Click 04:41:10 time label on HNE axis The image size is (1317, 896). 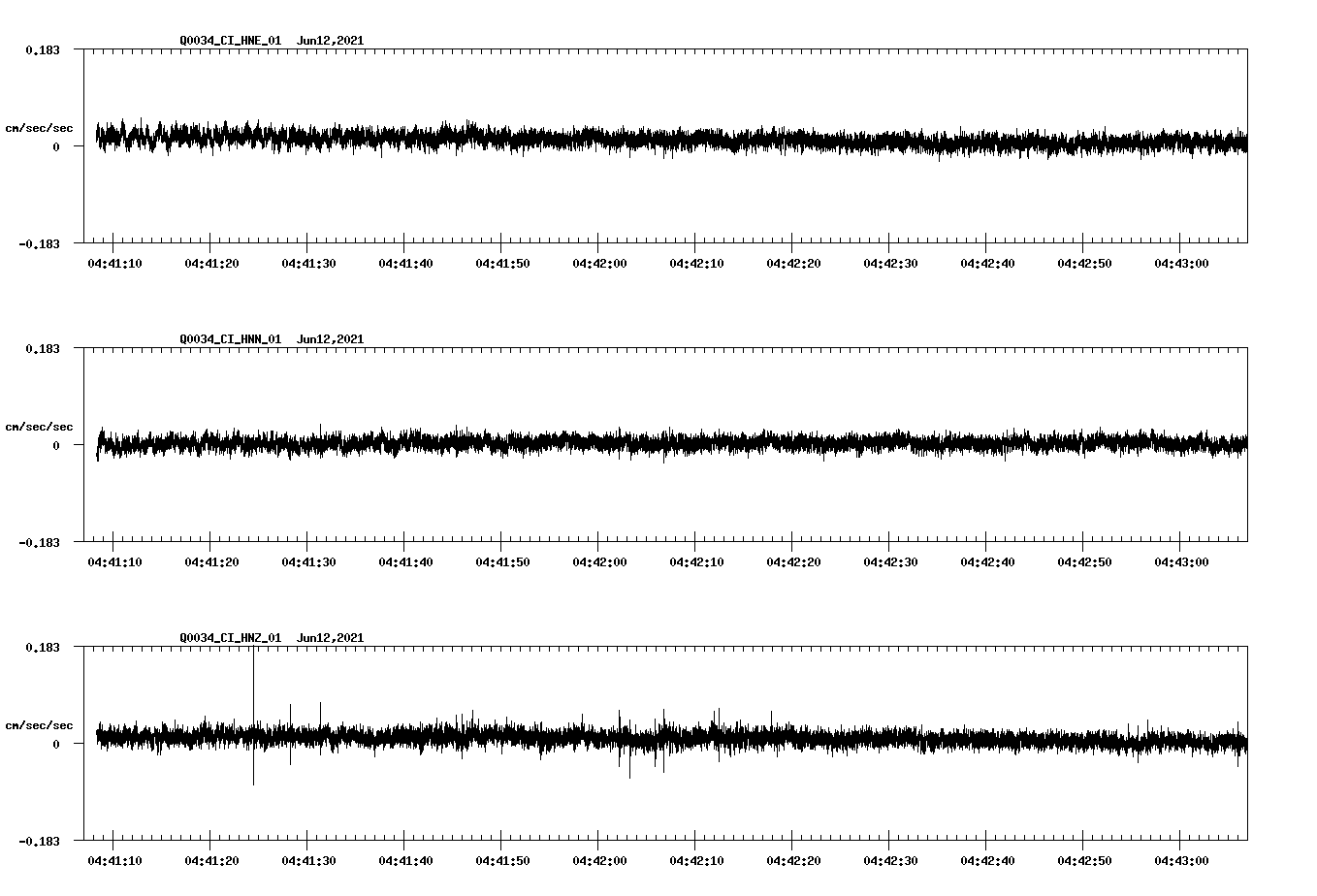(114, 263)
